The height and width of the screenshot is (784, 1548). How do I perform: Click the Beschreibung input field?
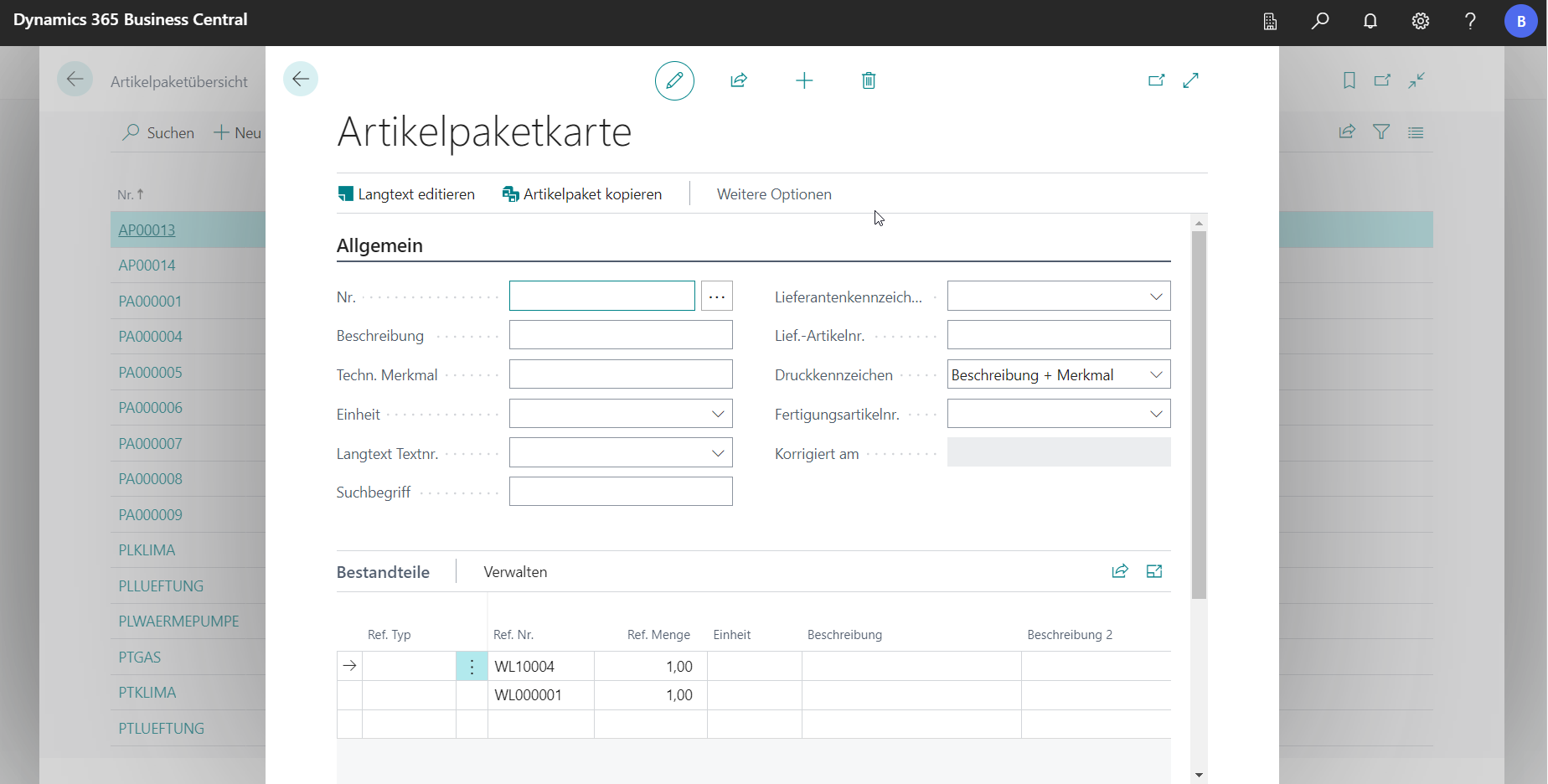click(621, 335)
